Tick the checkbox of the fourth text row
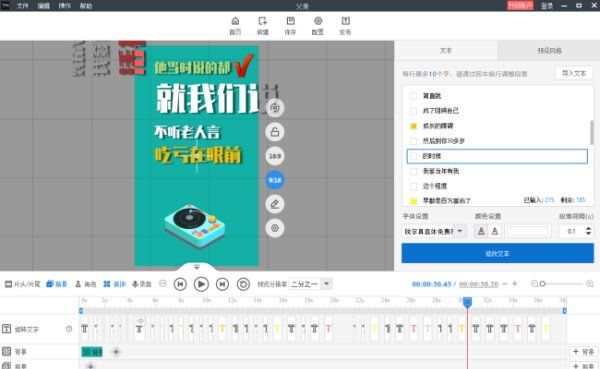 click(x=413, y=141)
